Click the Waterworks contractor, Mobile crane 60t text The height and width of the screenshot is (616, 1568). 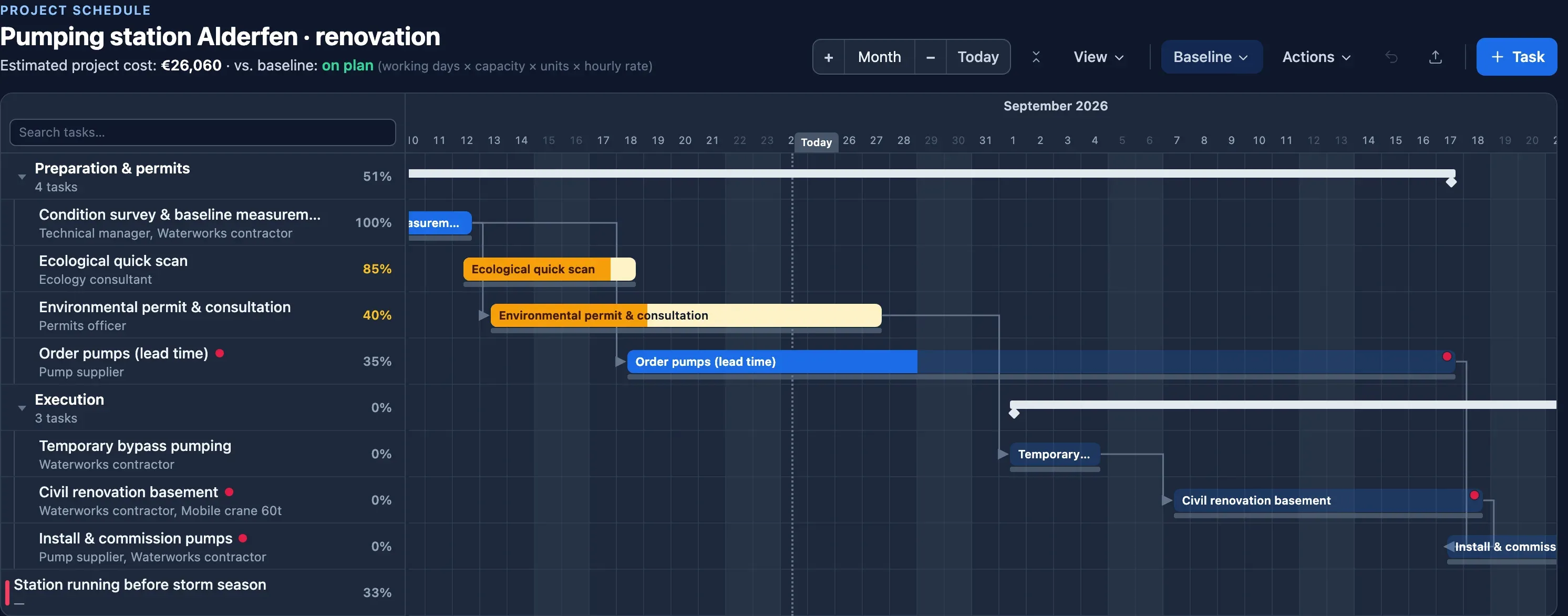(x=160, y=511)
